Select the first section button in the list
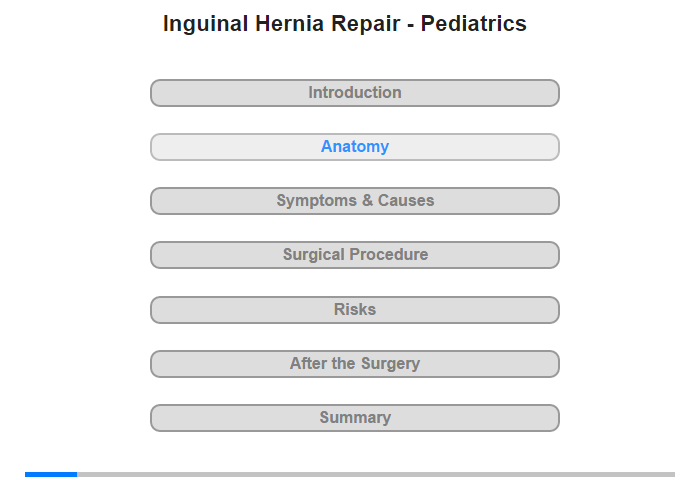This screenshot has height=480, width=700. [x=354, y=93]
